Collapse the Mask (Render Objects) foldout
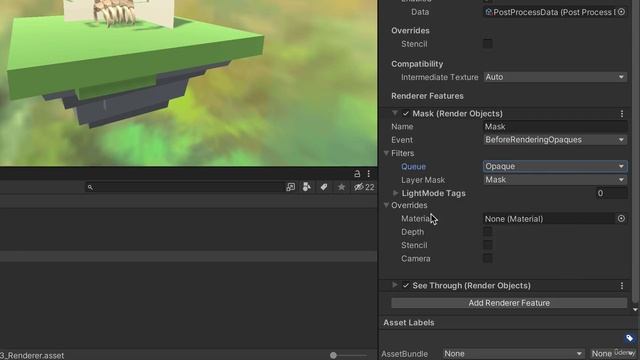Image resolution: width=640 pixels, height=360 pixels. click(x=395, y=113)
